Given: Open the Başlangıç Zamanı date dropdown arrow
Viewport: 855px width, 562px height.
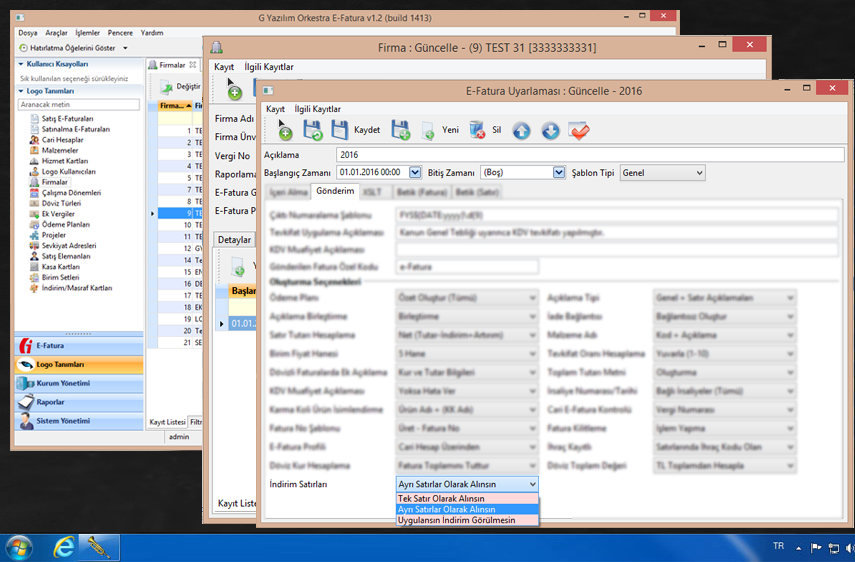Looking at the screenshot, I should pos(415,172).
